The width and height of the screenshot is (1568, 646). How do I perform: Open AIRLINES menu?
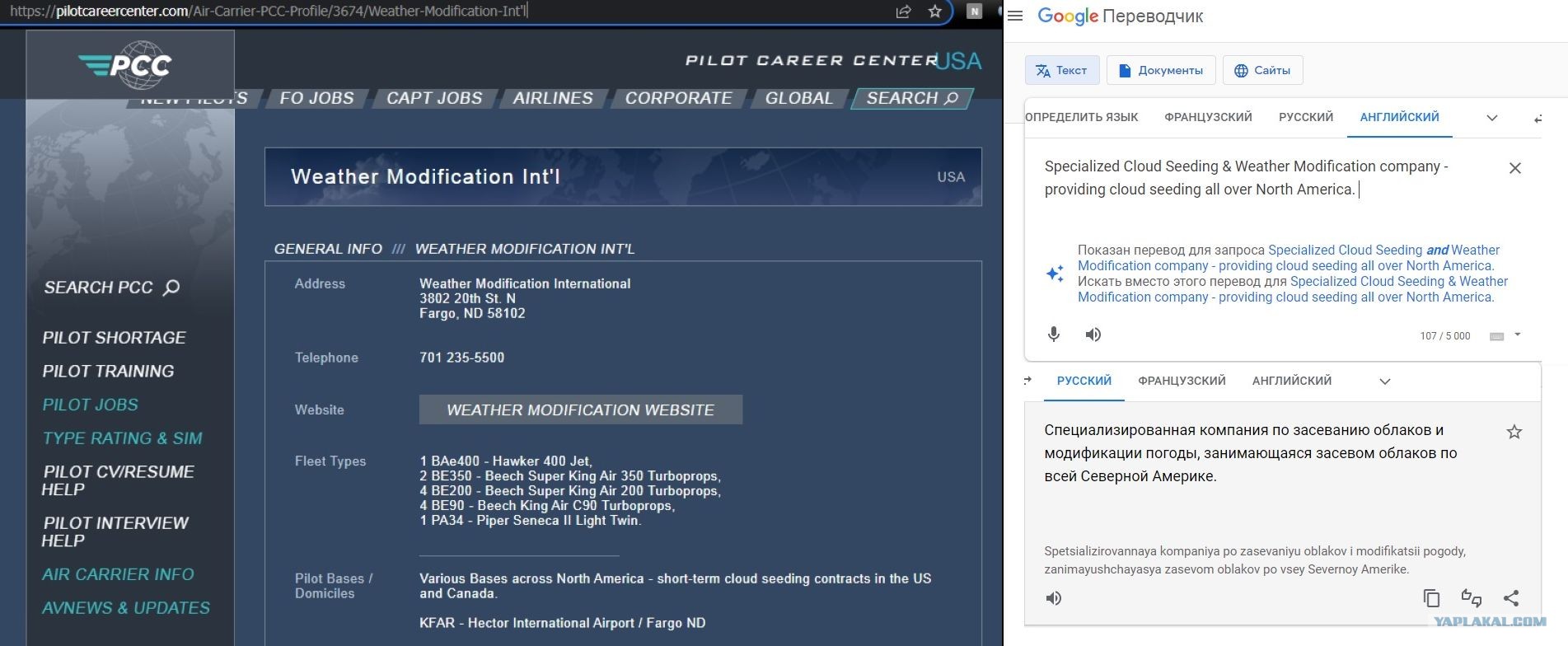pyautogui.click(x=553, y=98)
